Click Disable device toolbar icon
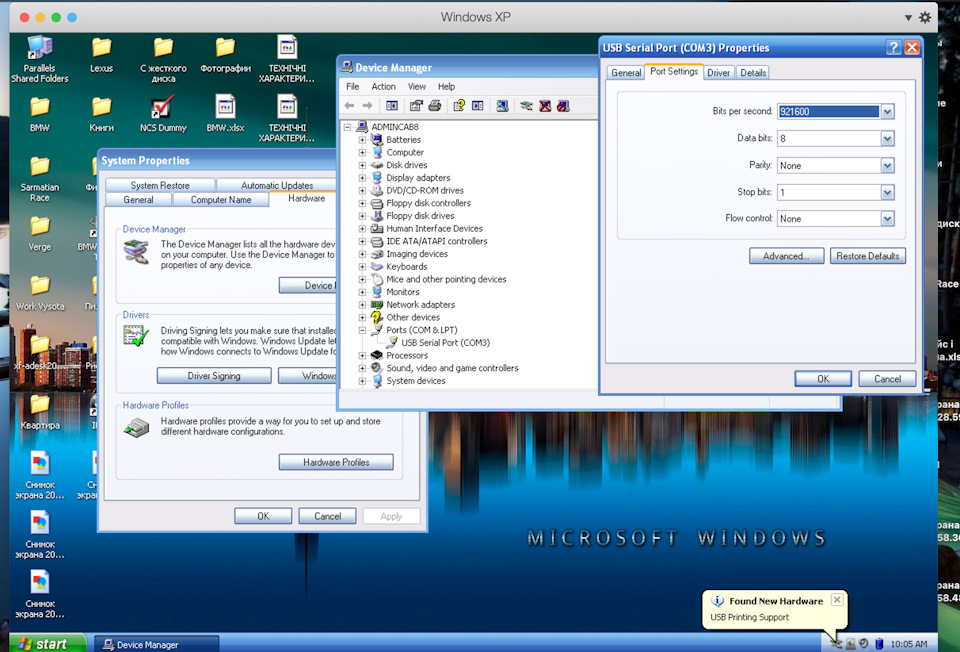The image size is (960, 652). (563, 106)
